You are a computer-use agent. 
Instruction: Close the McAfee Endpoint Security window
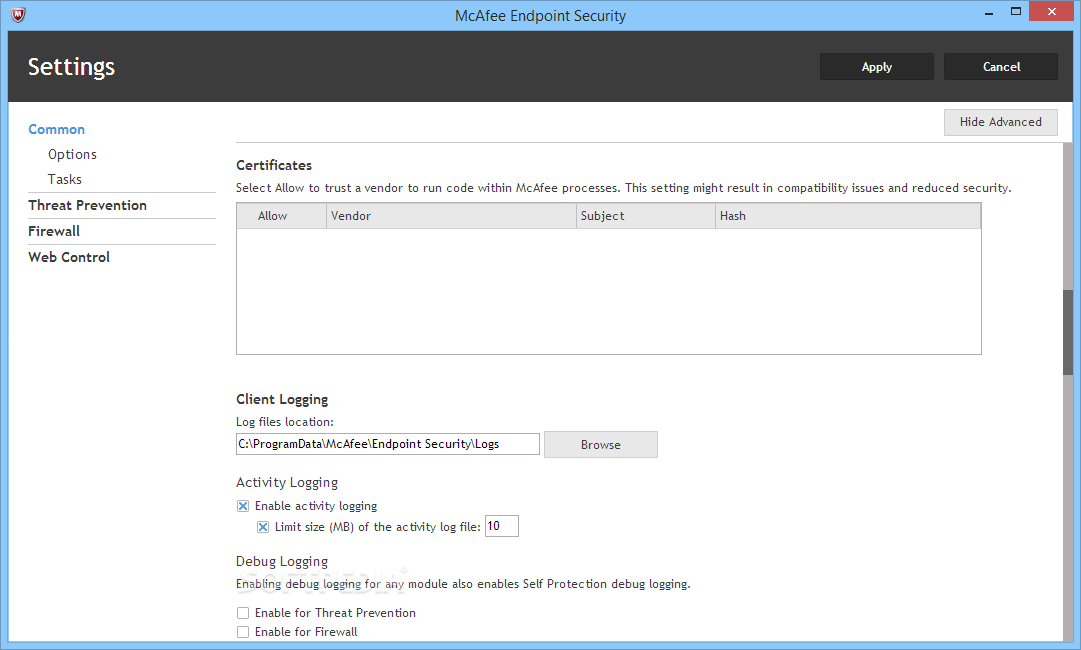[1051, 12]
